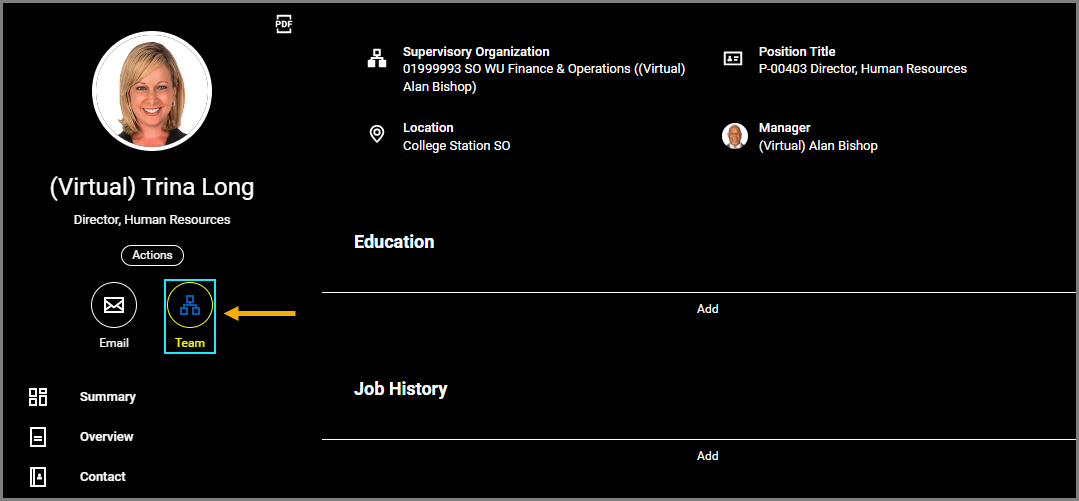Export the profile using the PDF icon

[x=284, y=24]
